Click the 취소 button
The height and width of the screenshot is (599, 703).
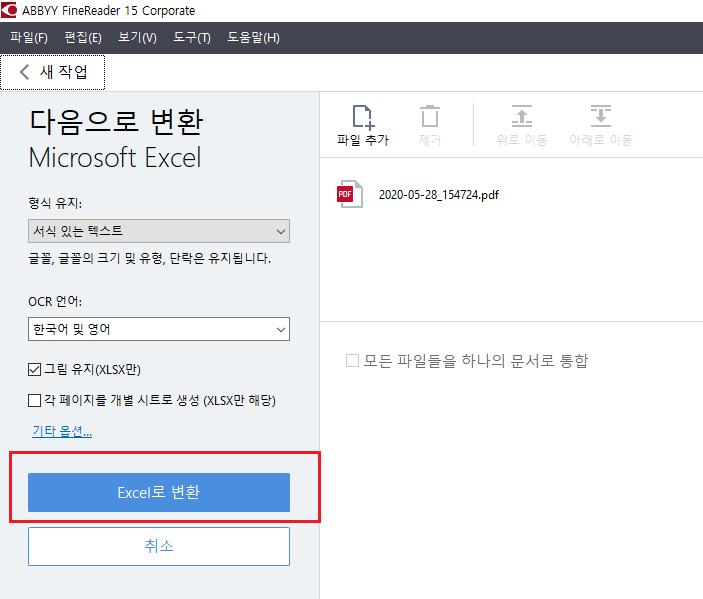click(x=159, y=546)
